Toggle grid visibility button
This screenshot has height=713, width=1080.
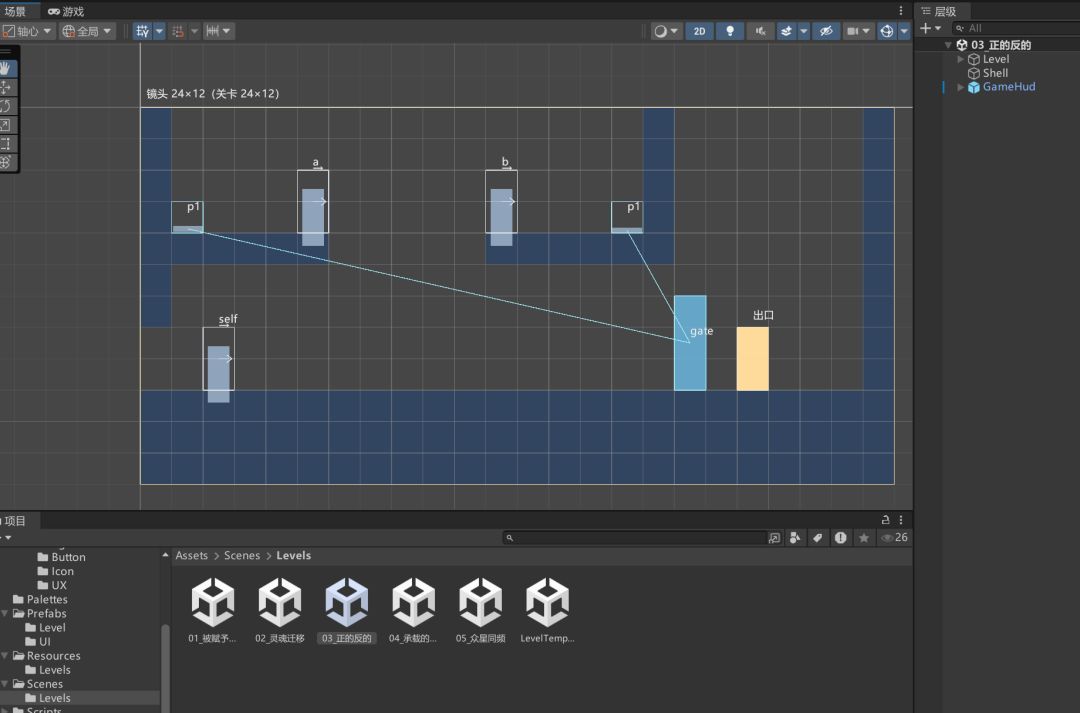(143, 31)
